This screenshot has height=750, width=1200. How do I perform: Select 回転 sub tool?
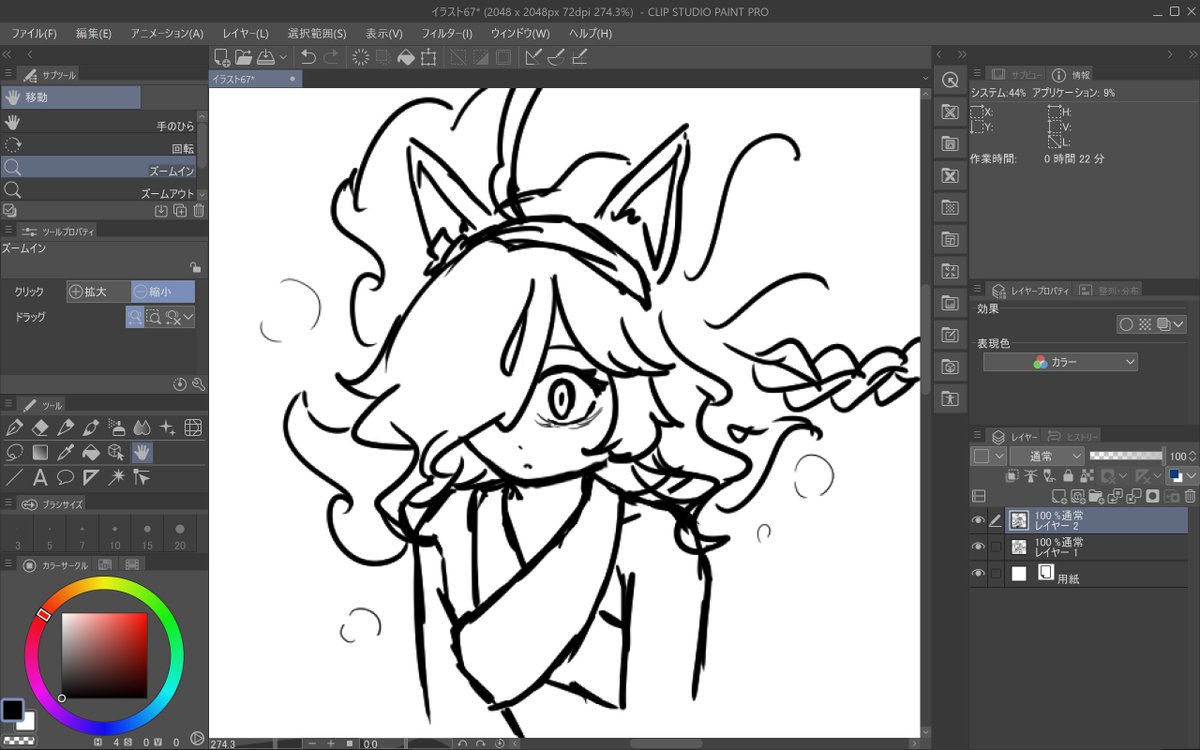(x=98, y=146)
